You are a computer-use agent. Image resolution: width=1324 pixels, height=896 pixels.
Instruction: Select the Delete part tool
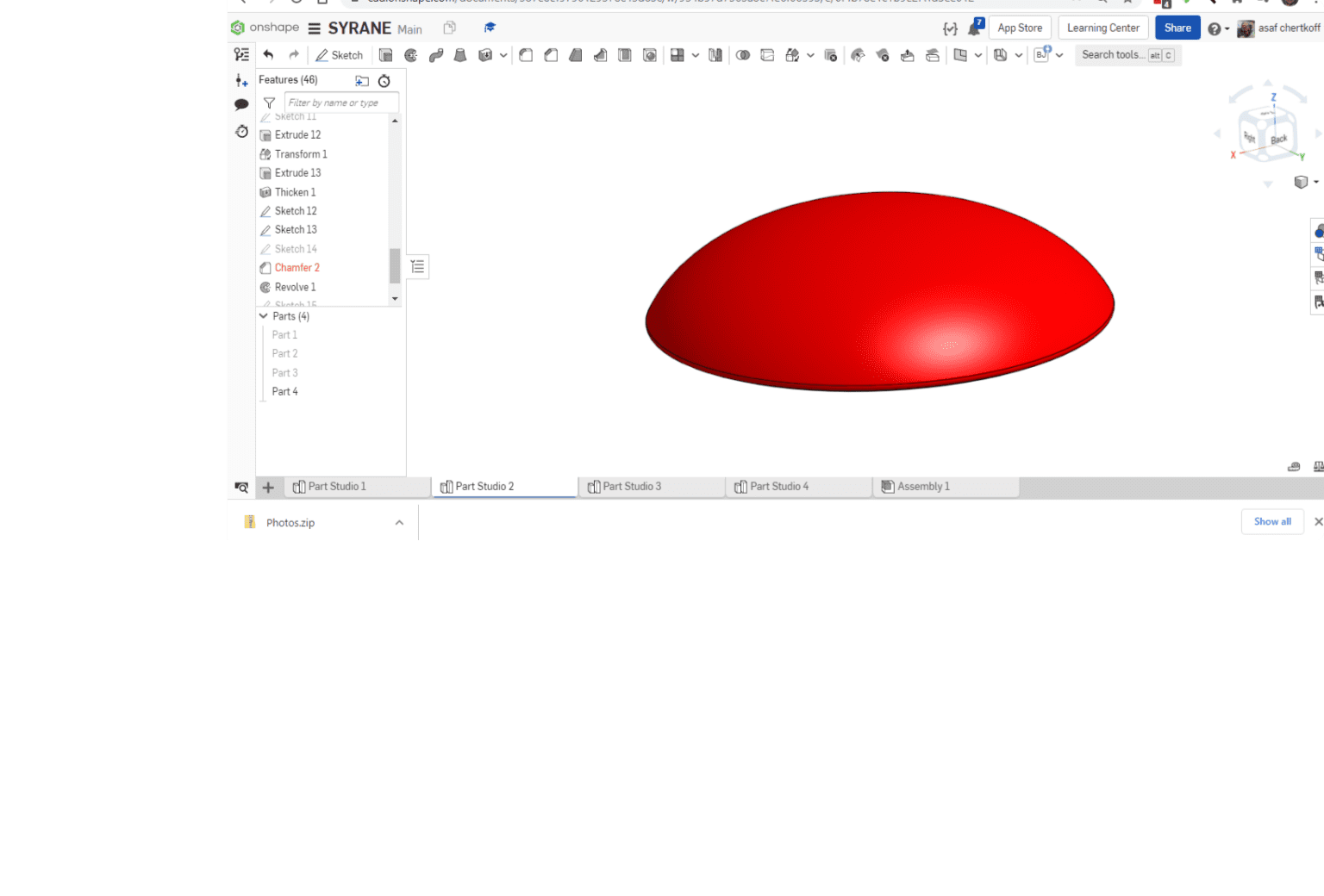tap(831, 55)
